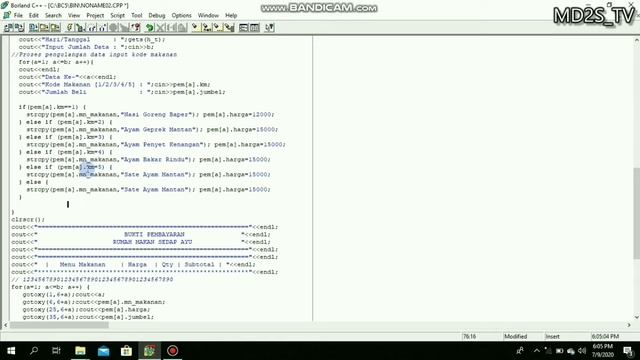
Task: Open the Script menu
Action: point(118,16)
